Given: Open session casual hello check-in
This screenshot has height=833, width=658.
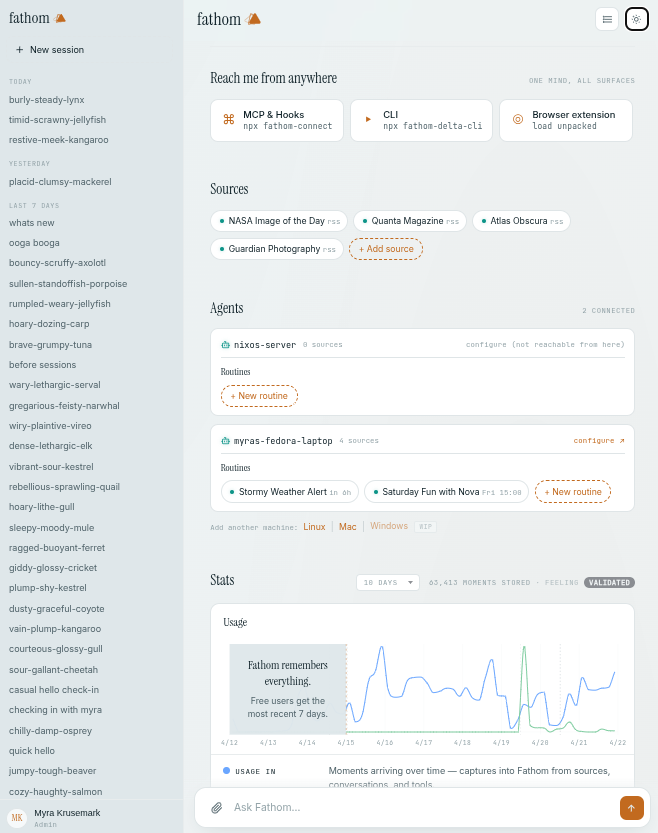Looking at the screenshot, I should (54, 690).
